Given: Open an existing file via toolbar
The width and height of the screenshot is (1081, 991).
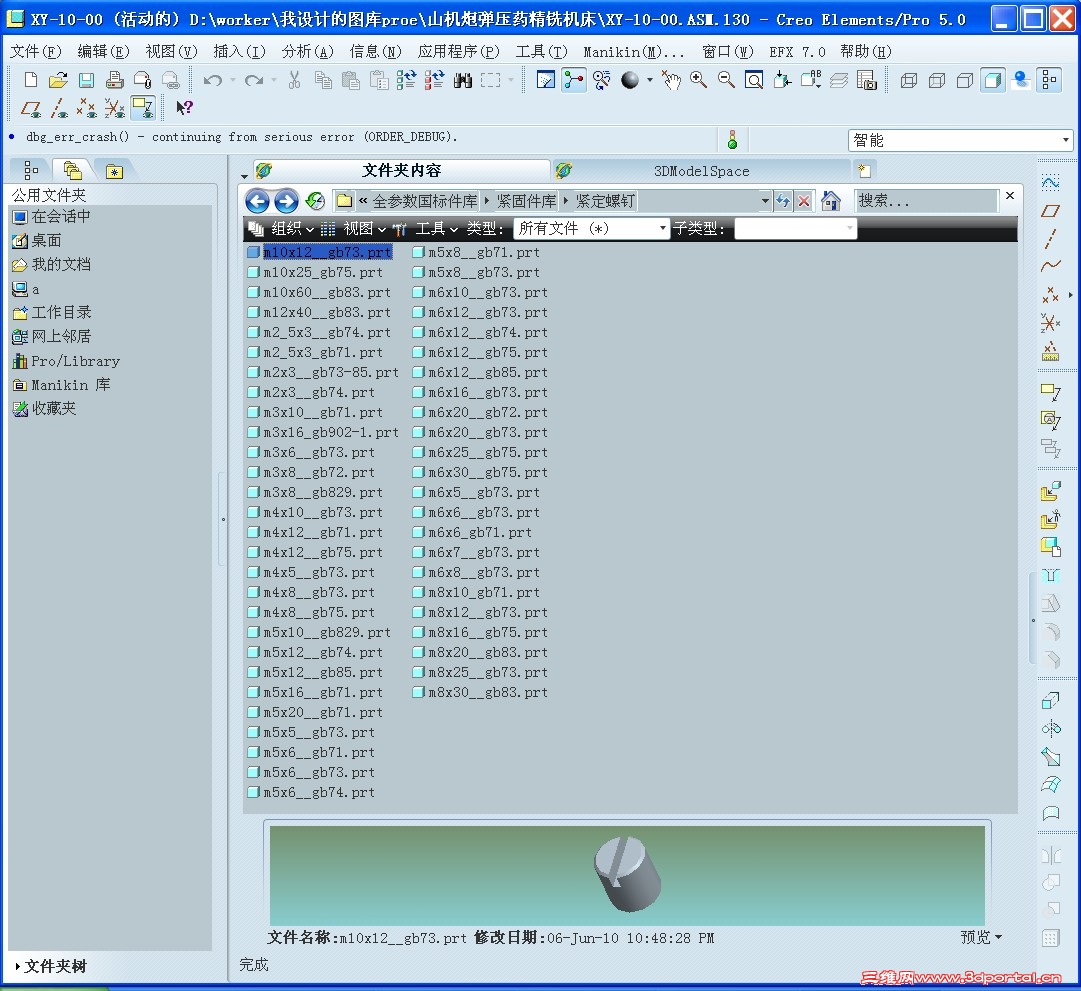Looking at the screenshot, I should pos(58,80).
